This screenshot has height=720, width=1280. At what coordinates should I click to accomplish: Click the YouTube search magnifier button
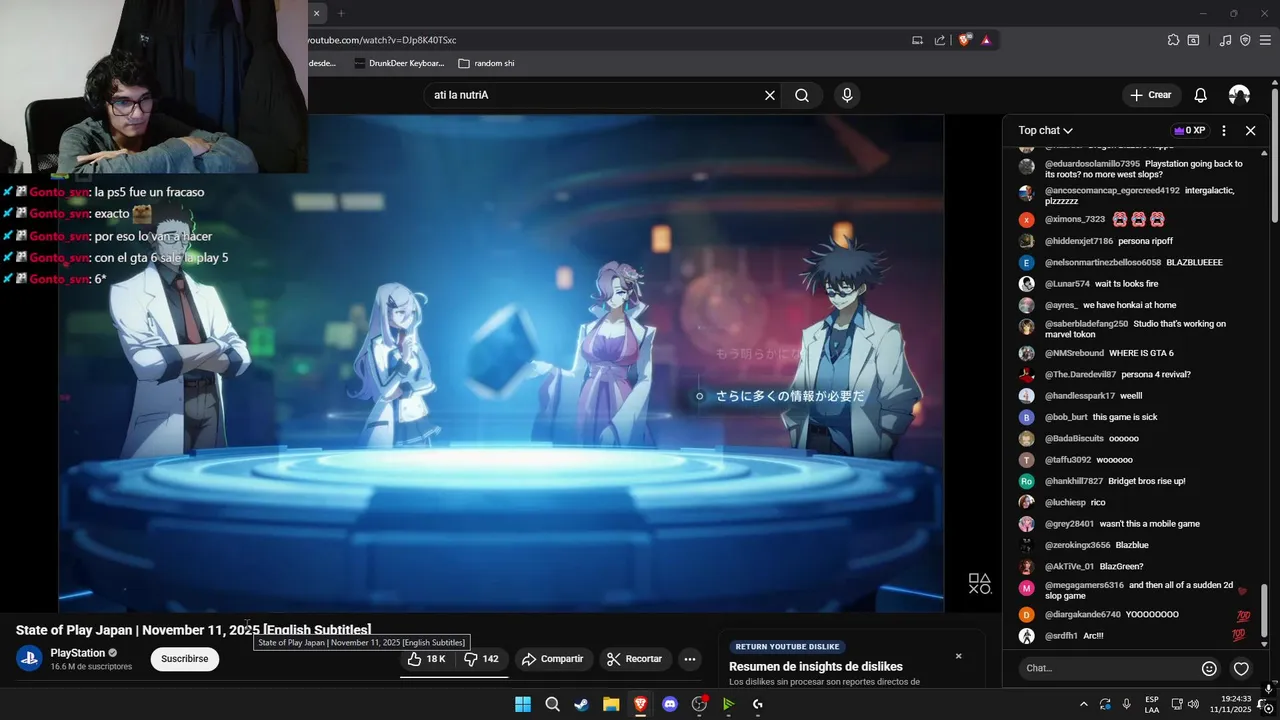[x=802, y=95]
